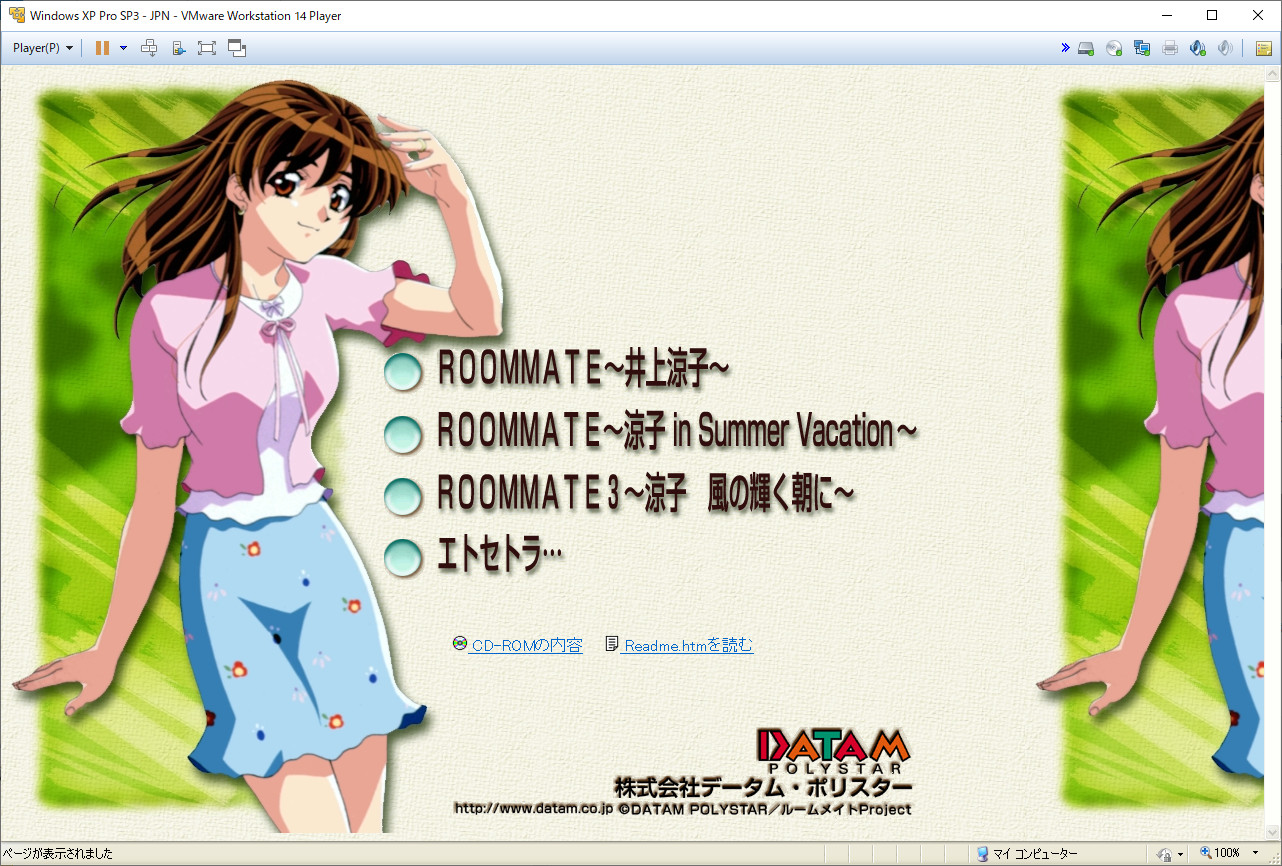The image size is (1282, 866).
Task: Click the computer with blue plug toolbar icon
Action: click(x=178, y=48)
